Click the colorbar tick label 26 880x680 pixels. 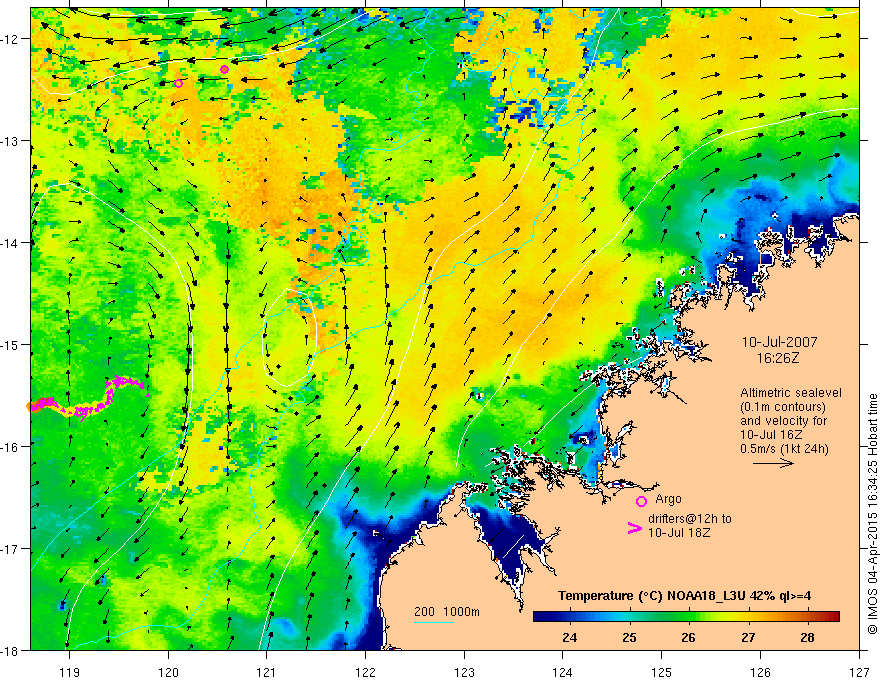coord(688,637)
